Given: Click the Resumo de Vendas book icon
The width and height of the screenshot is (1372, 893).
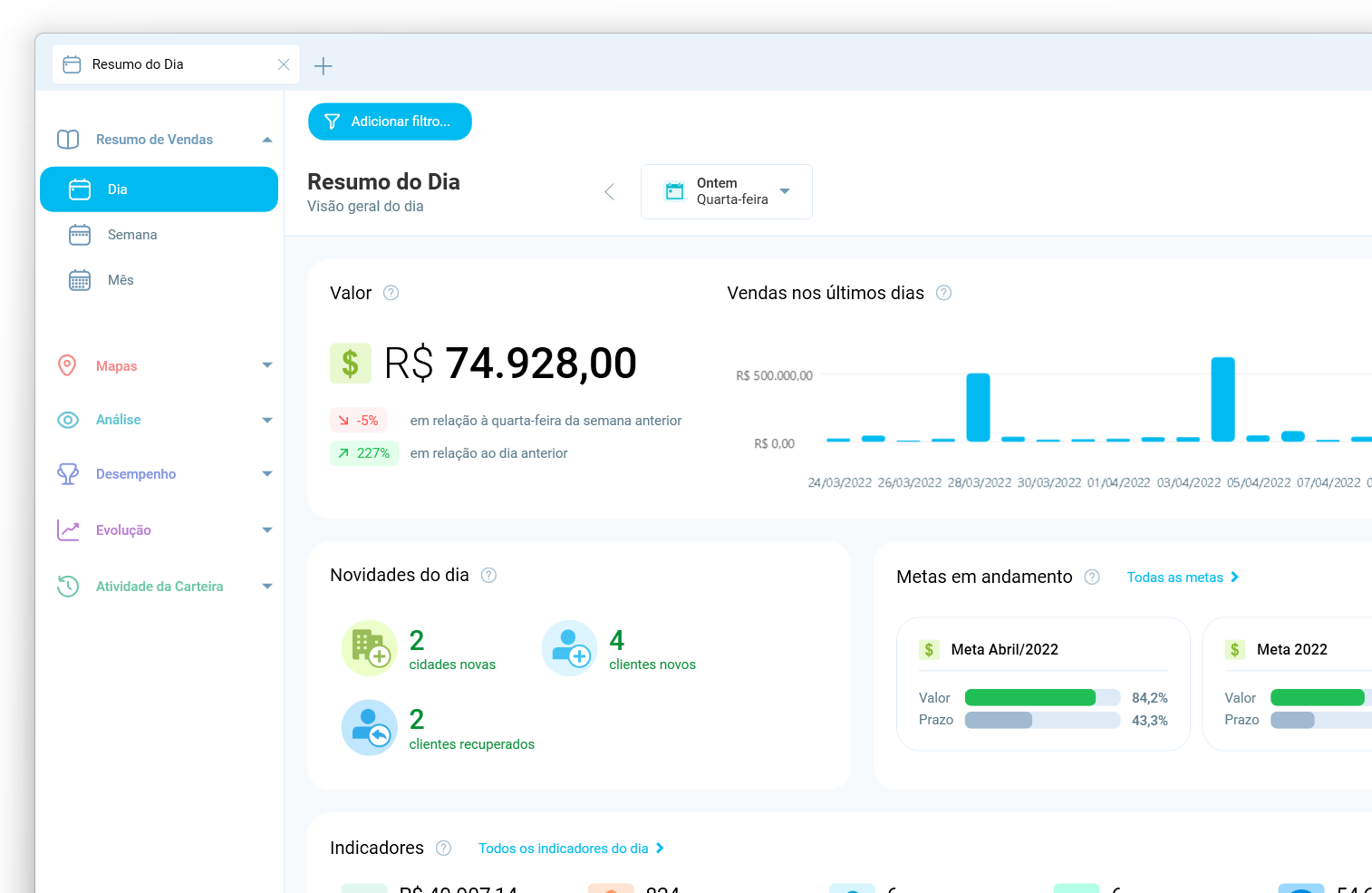Looking at the screenshot, I should [68, 140].
